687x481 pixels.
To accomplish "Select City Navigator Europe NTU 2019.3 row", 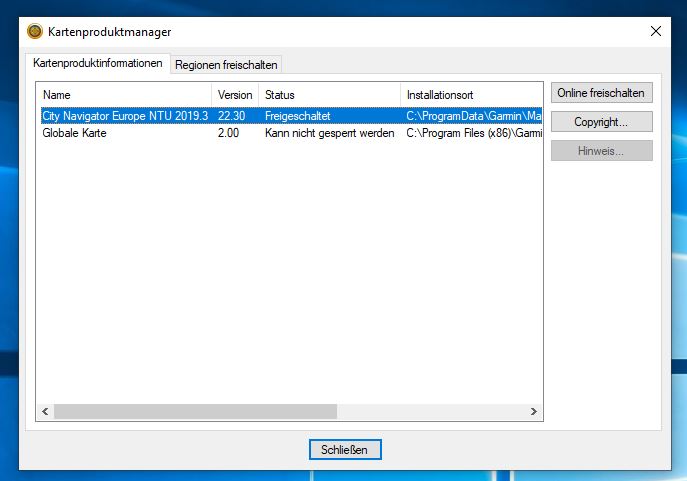I will point(291,116).
